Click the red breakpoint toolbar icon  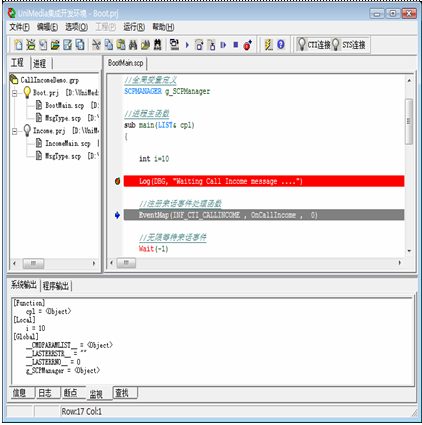click(248, 45)
